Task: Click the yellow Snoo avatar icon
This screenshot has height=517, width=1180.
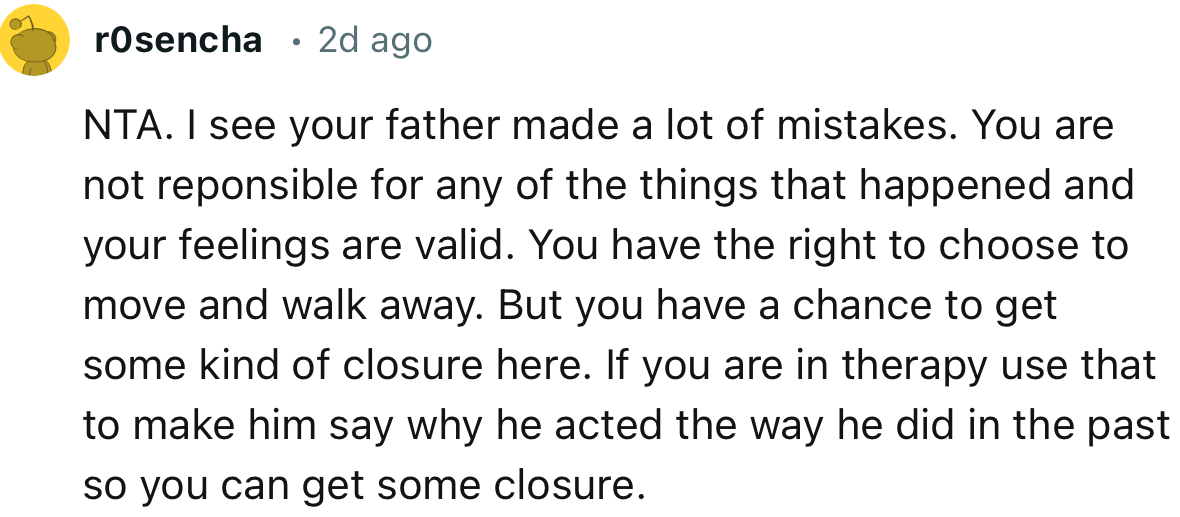Action: tap(39, 42)
